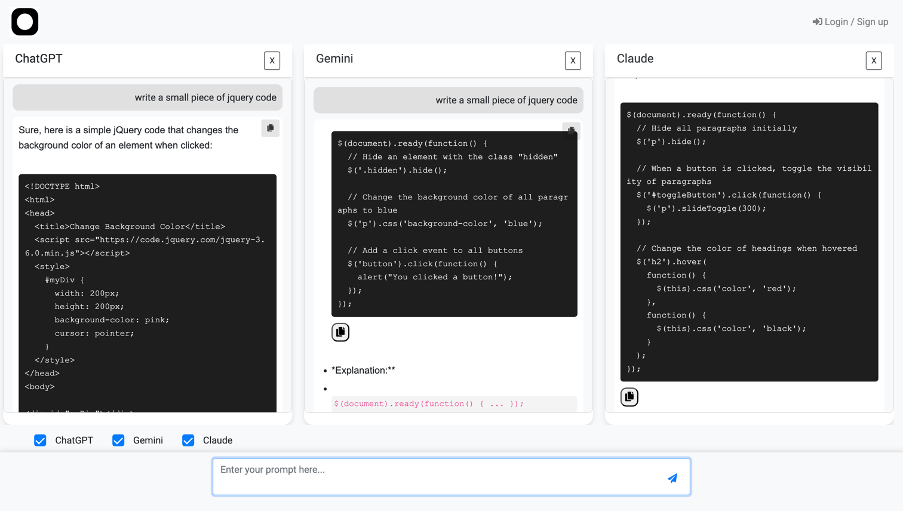Select the Gemini panel title
The image size is (904, 512).
click(x=334, y=59)
